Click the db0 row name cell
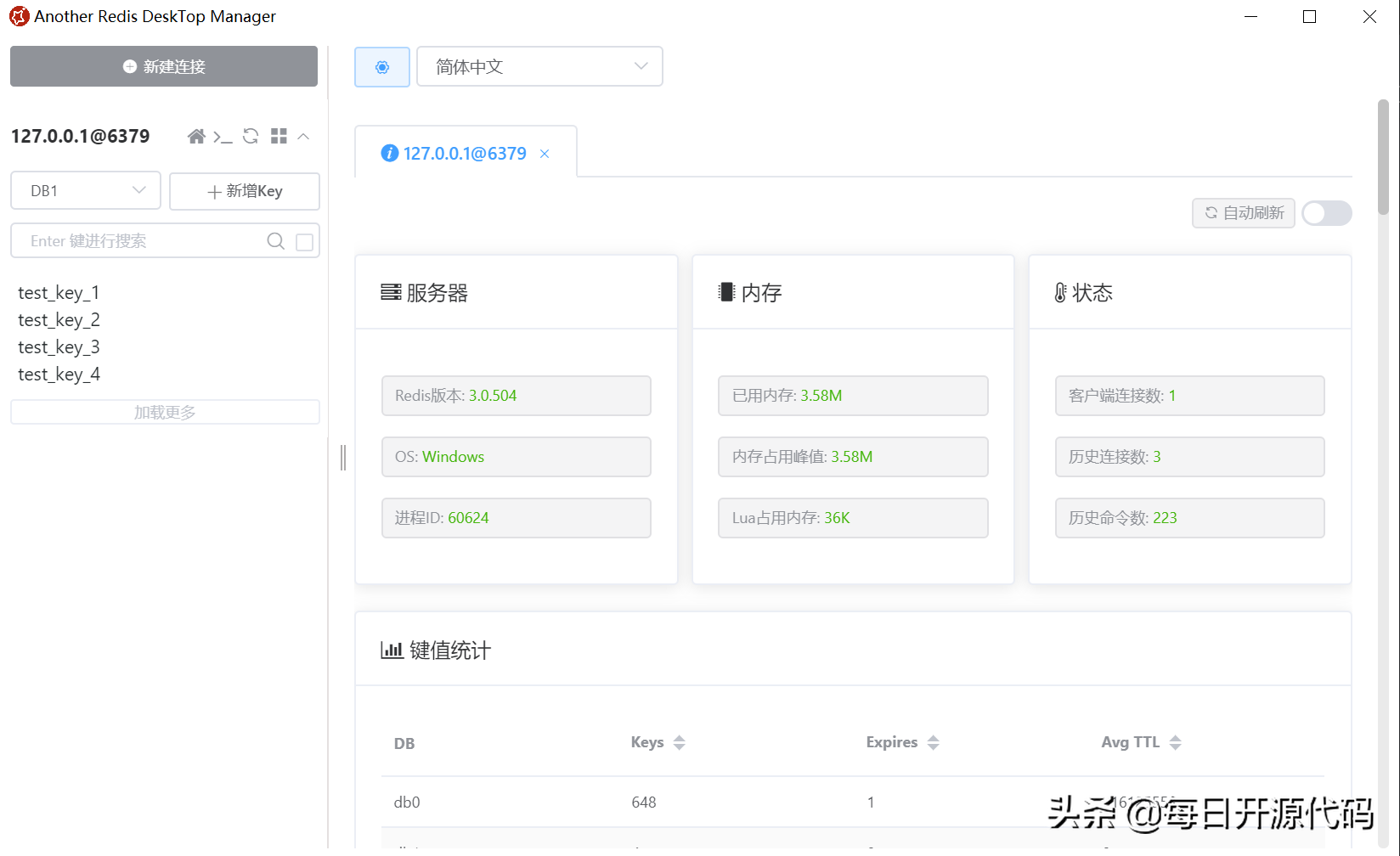1400x856 pixels. (407, 802)
